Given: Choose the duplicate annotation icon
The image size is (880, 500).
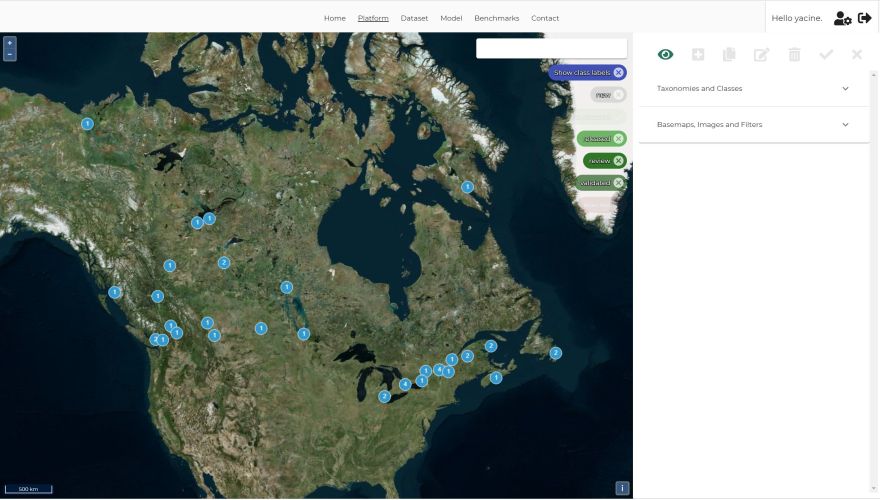Looking at the screenshot, I should [x=729, y=54].
